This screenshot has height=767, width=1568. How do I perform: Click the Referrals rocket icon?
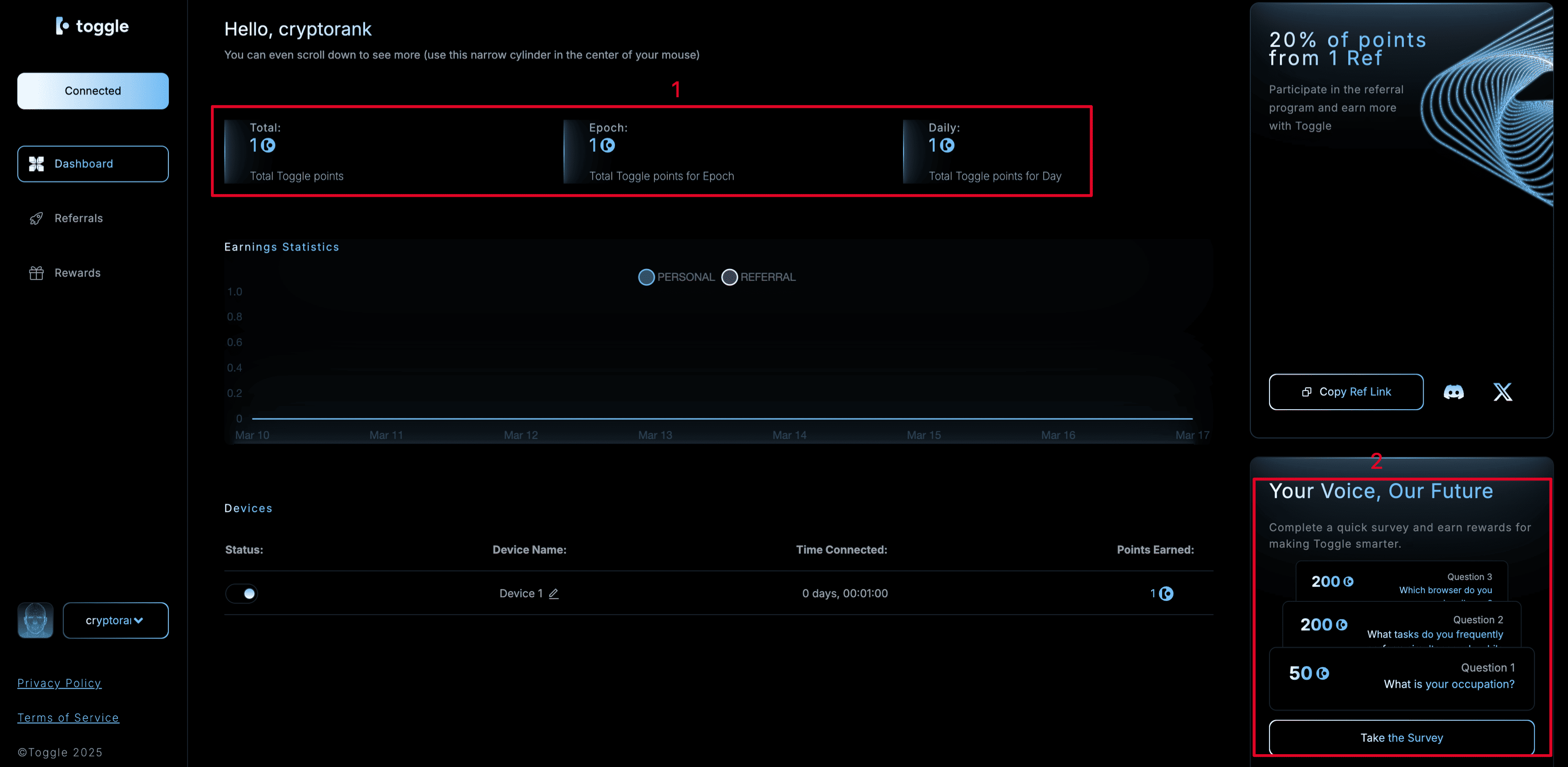[x=37, y=218]
